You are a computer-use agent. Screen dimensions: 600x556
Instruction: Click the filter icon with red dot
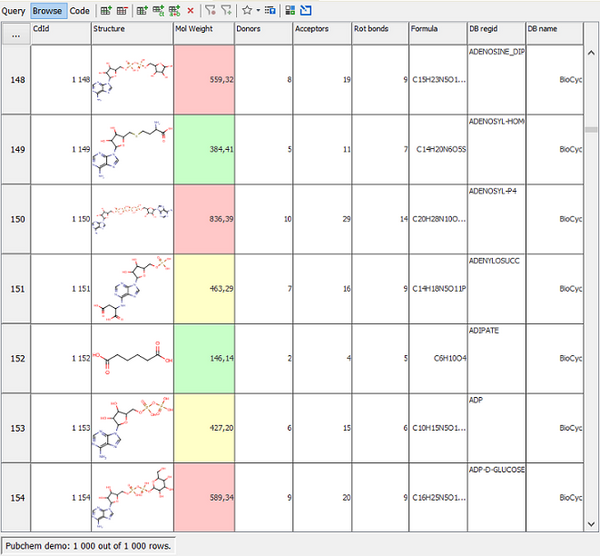click(209, 10)
